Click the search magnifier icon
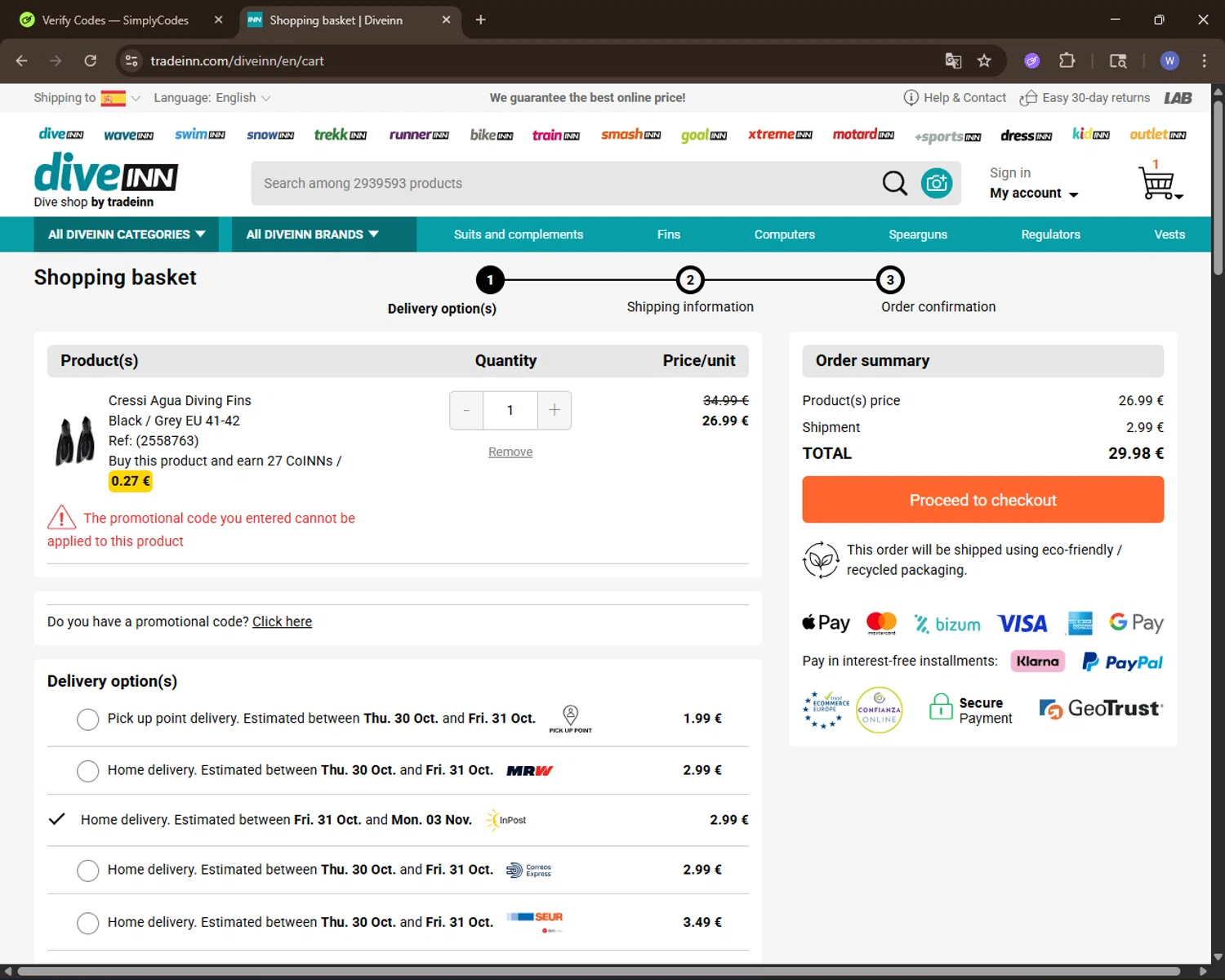Screen dimensions: 1225x980 point(895,183)
